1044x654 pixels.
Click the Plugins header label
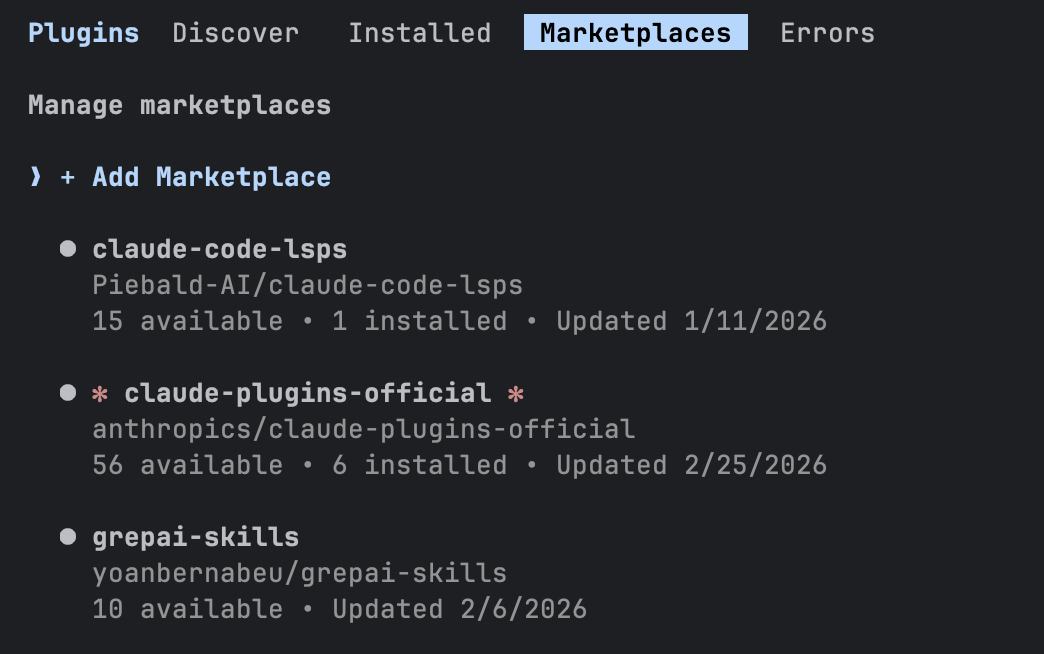[x=84, y=33]
